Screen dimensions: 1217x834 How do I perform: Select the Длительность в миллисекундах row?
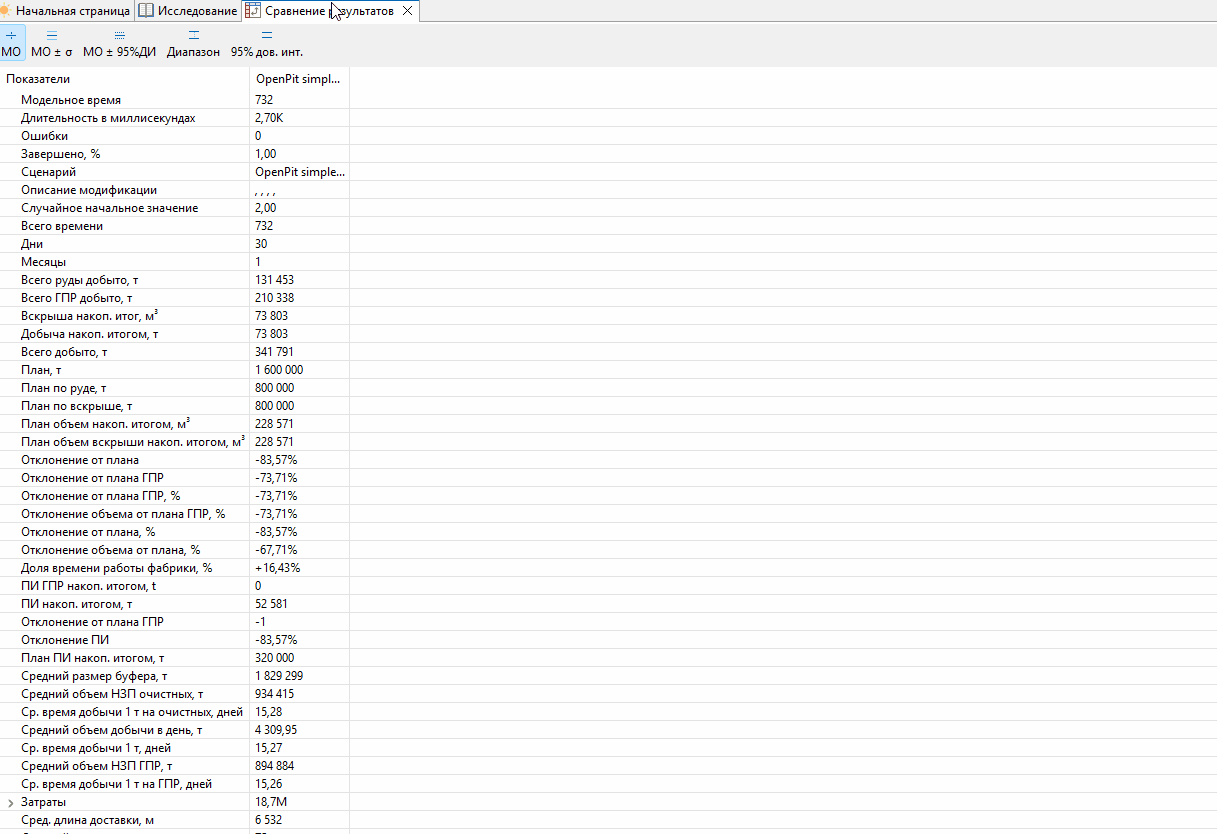tap(175, 118)
